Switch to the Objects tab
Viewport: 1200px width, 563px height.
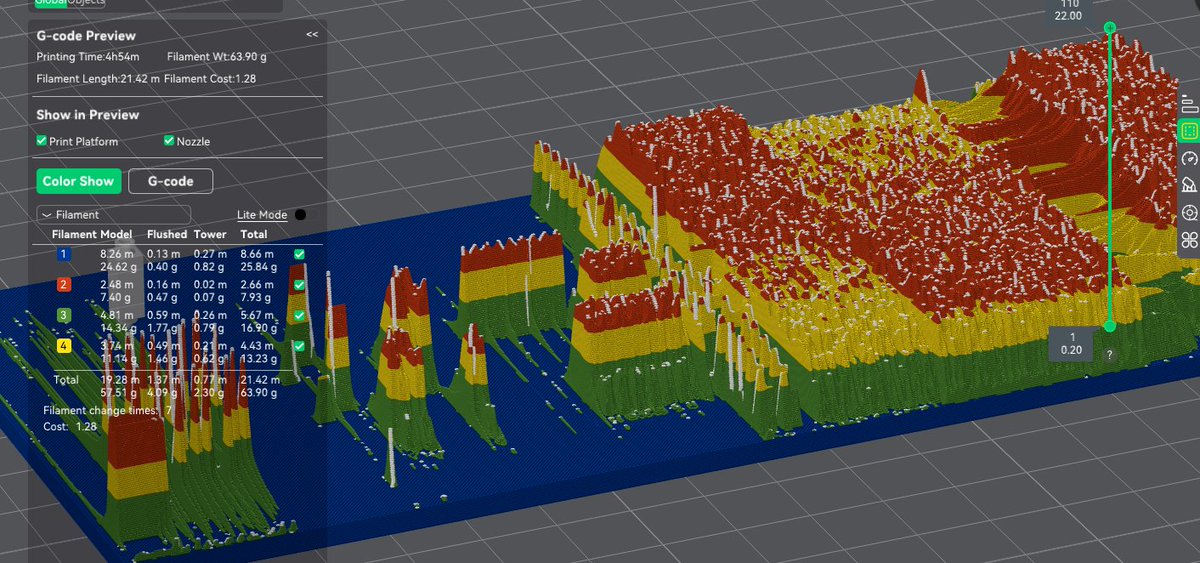(87, 3)
